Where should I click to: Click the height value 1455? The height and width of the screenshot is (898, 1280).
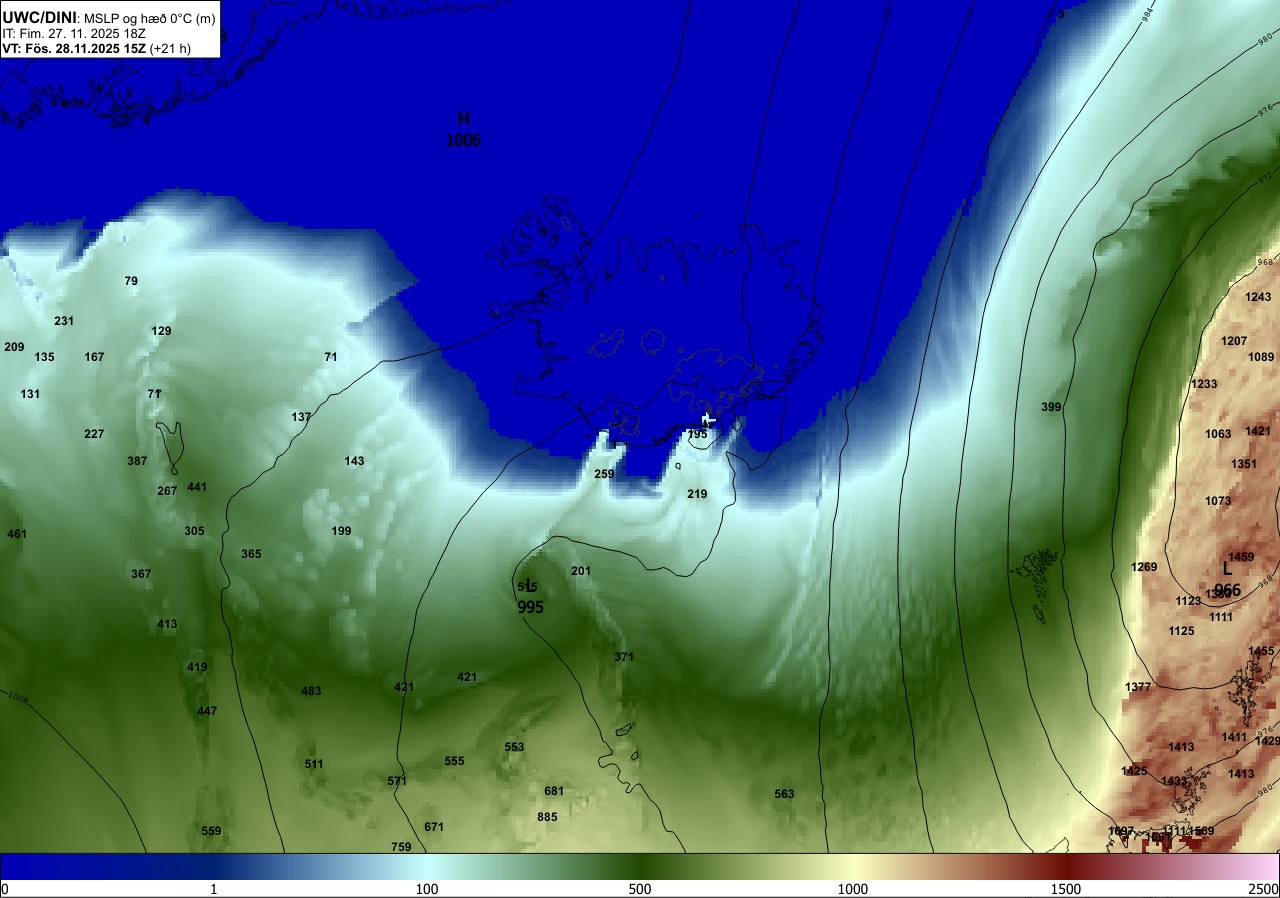coord(1261,651)
